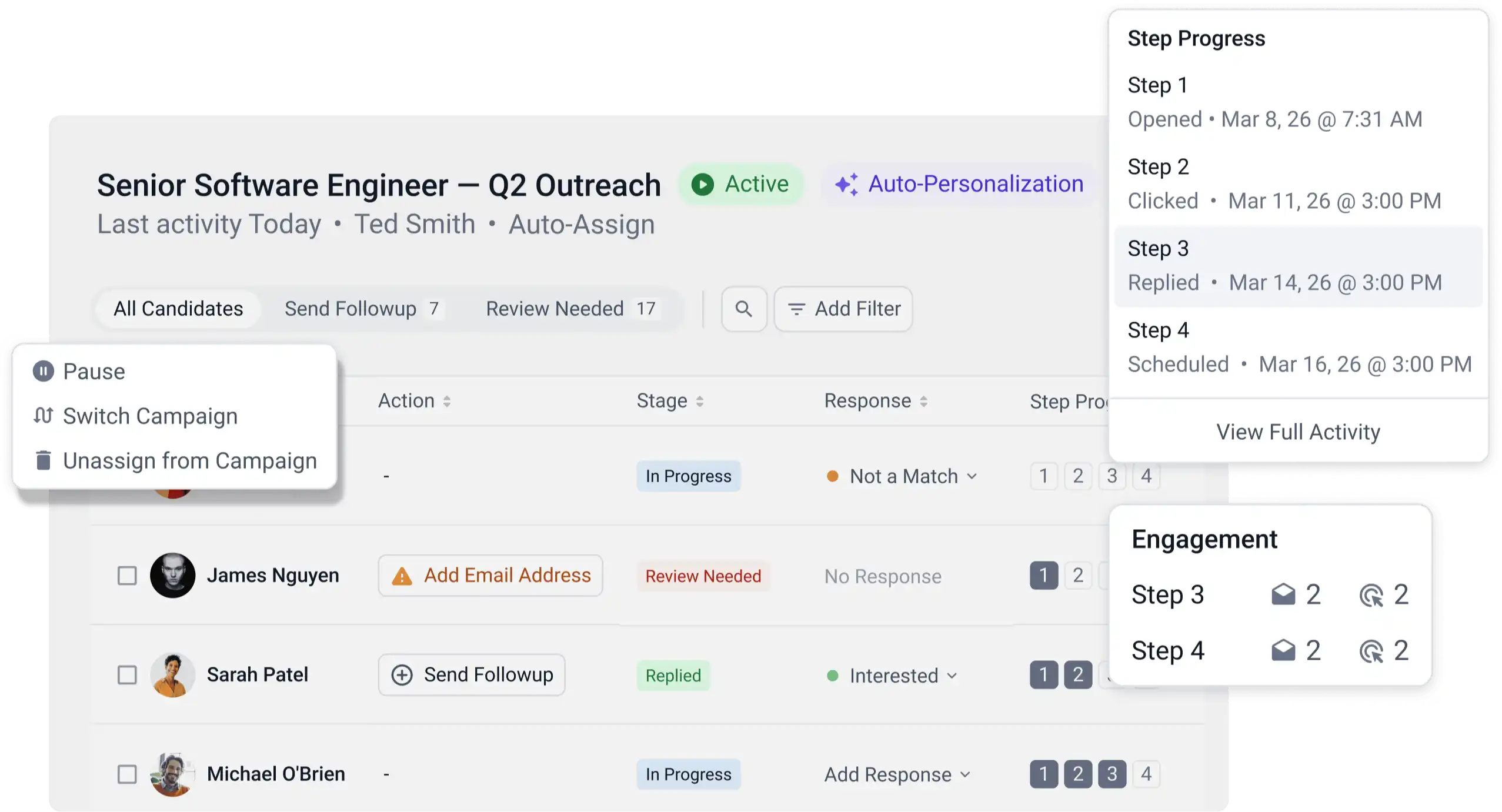1502x812 pixels.
Task: Select Michael O'Brien's row checkbox
Action: (127, 774)
